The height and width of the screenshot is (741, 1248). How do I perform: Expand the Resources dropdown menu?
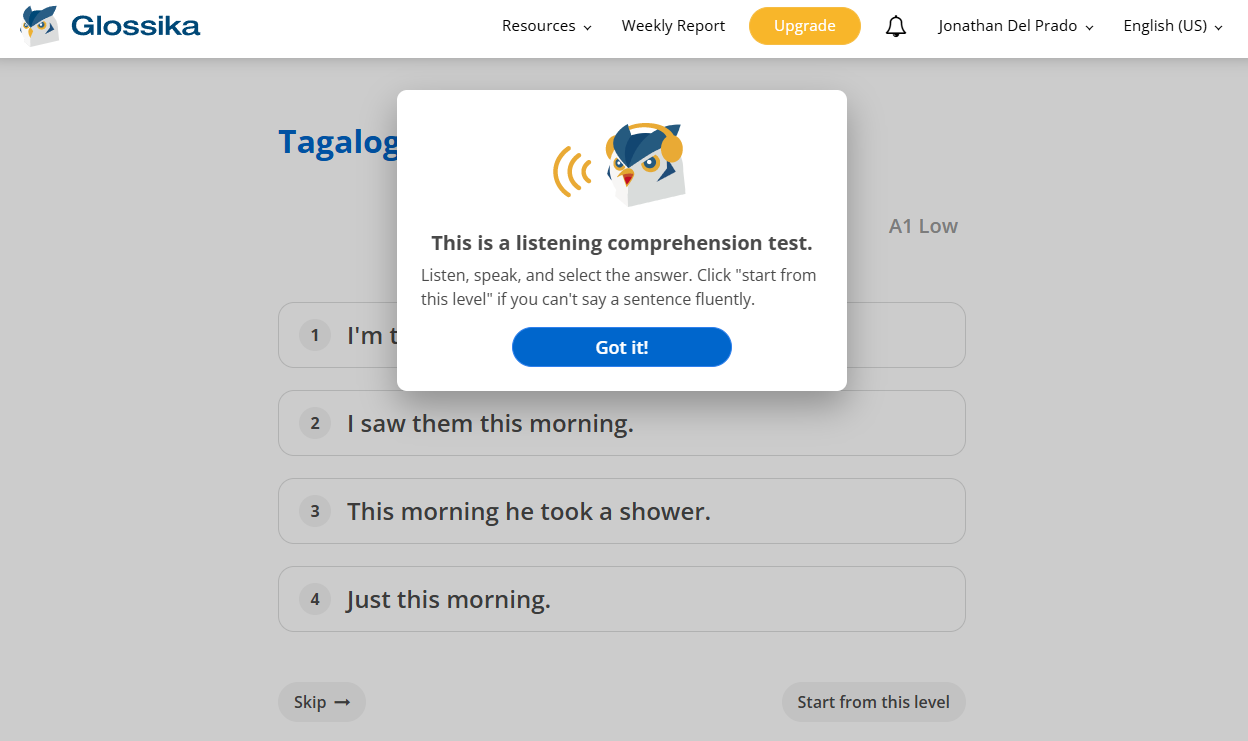[547, 26]
